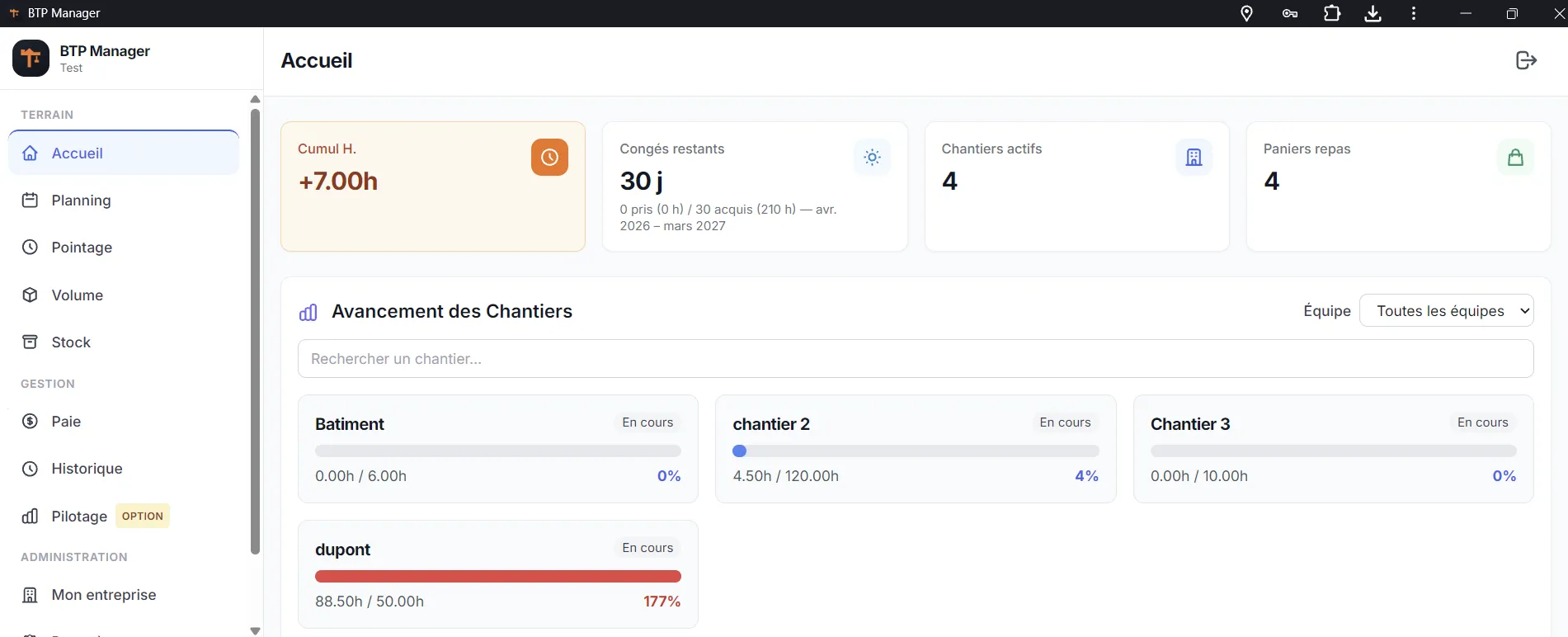Screen dimensions: 1568x637
Task: Select Accueil in the sidebar
Action: (x=124, y=153)
